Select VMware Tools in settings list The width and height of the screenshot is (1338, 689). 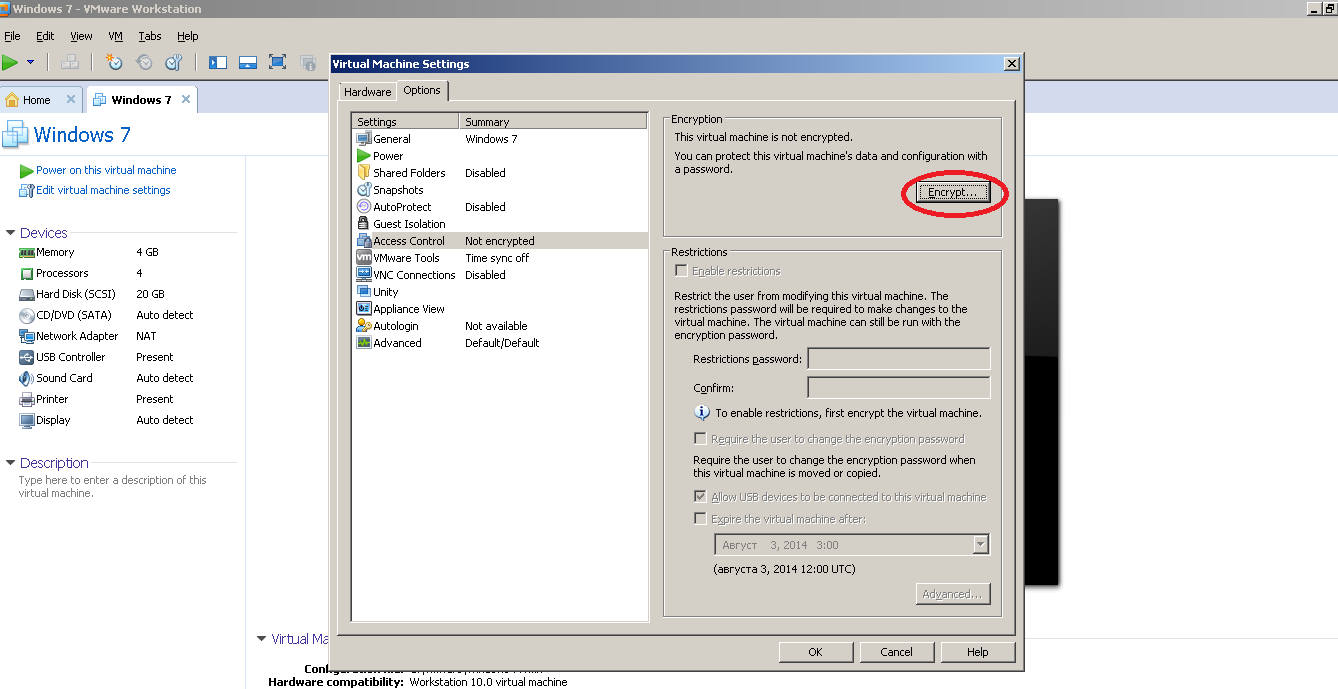tap(501, 258)
